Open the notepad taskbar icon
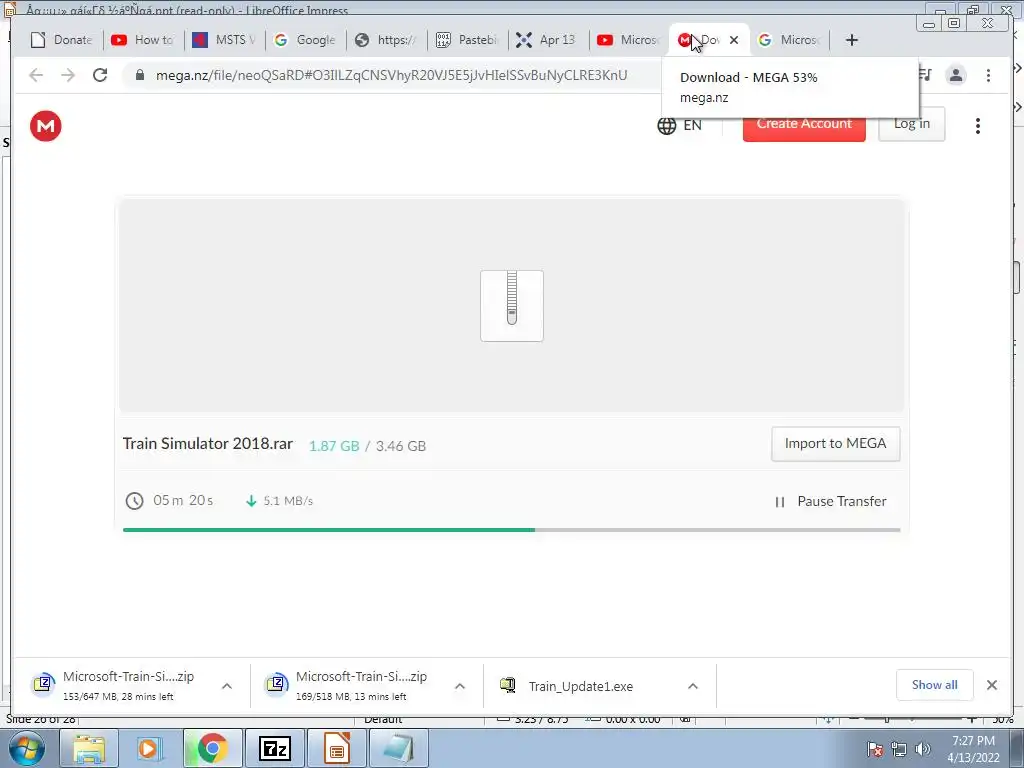Screen dimensions: 1024x768 (x=399, y=748)
